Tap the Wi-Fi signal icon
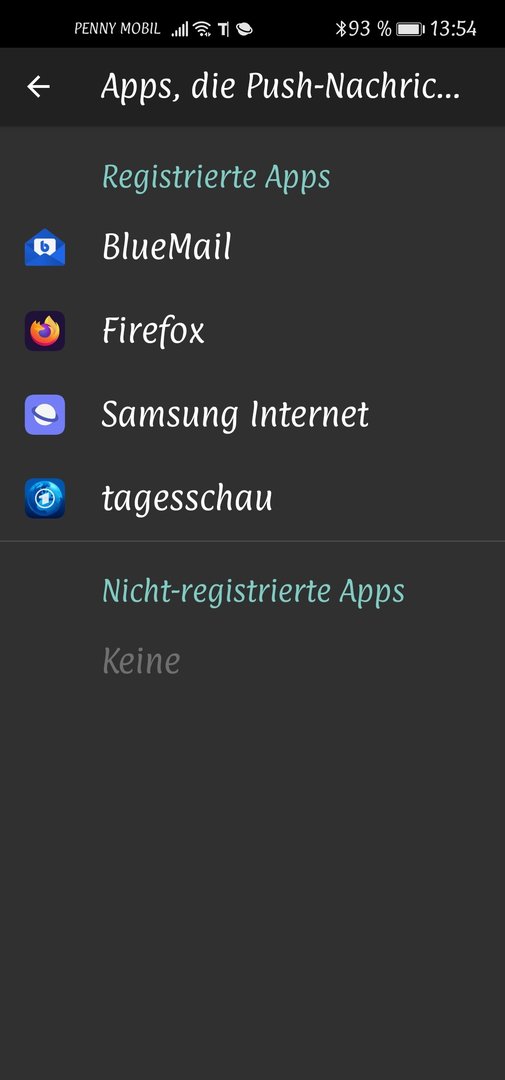Image resolution: width=505 pixels, height=1080 pixels. tap(202, 29)
